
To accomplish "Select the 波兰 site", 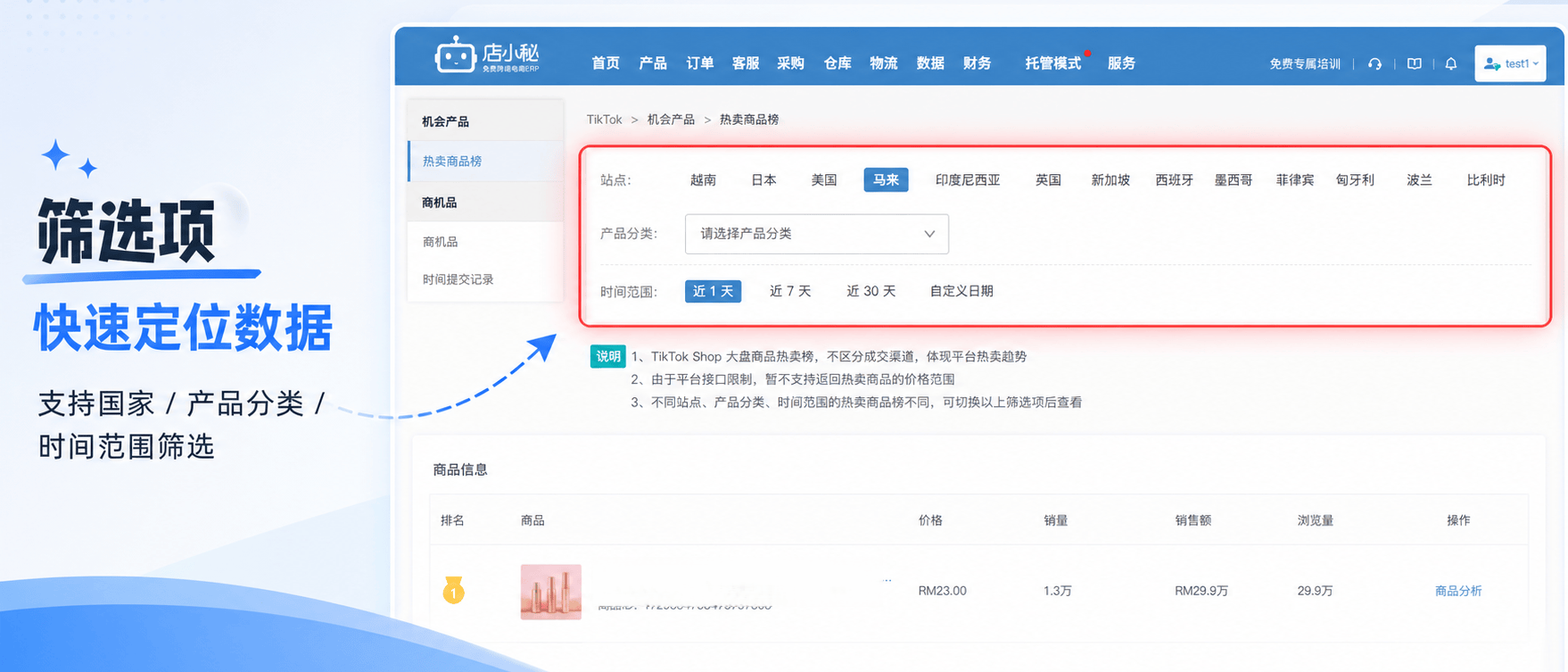I will 1419,180.
